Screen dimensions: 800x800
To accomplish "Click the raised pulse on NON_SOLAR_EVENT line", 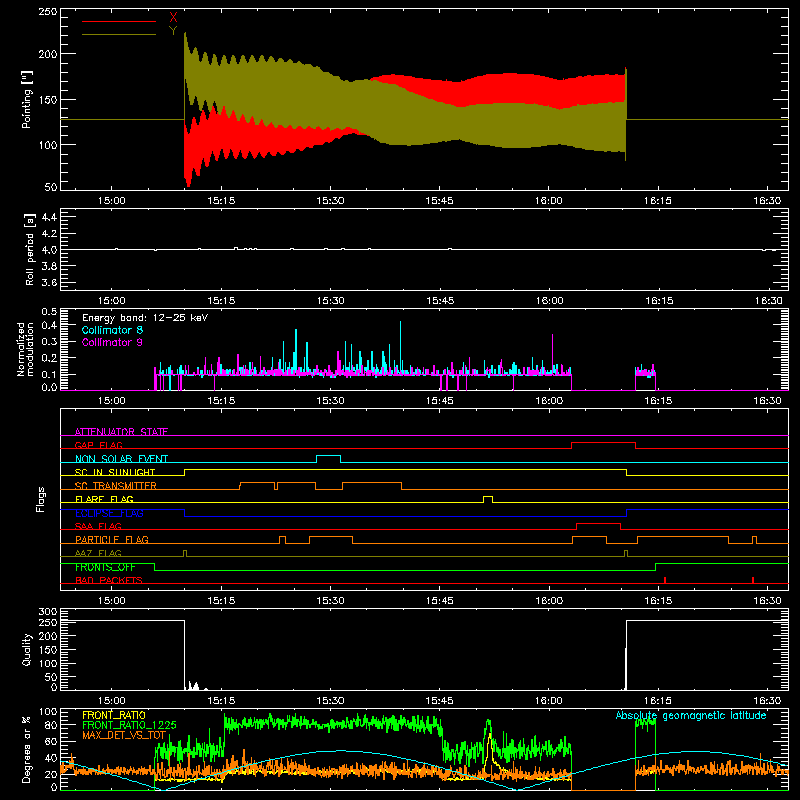I will 329,458.
